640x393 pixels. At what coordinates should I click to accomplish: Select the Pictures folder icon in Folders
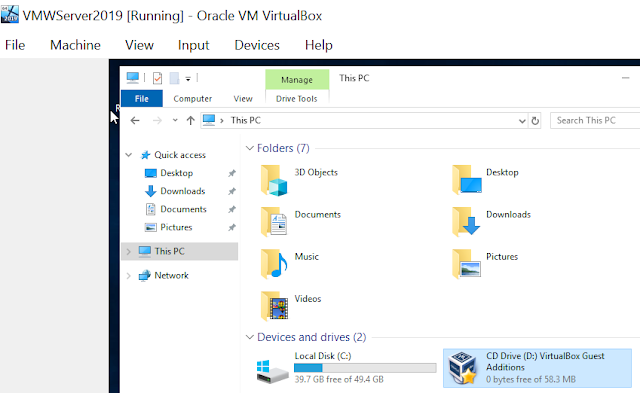click(467, 264)
